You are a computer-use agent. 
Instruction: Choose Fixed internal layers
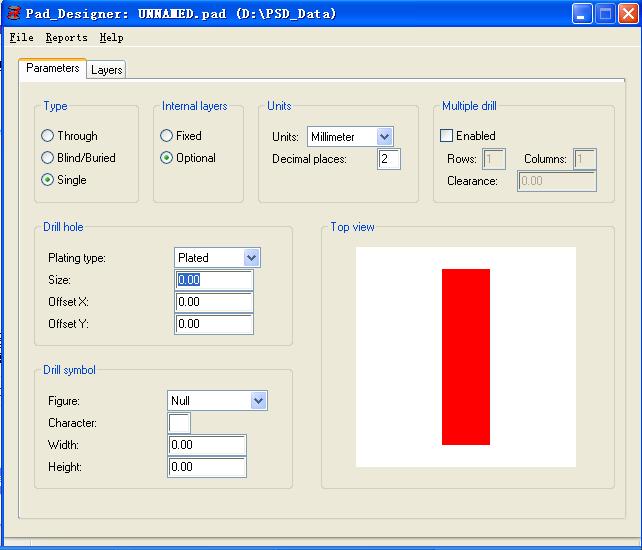pos(181,136)
